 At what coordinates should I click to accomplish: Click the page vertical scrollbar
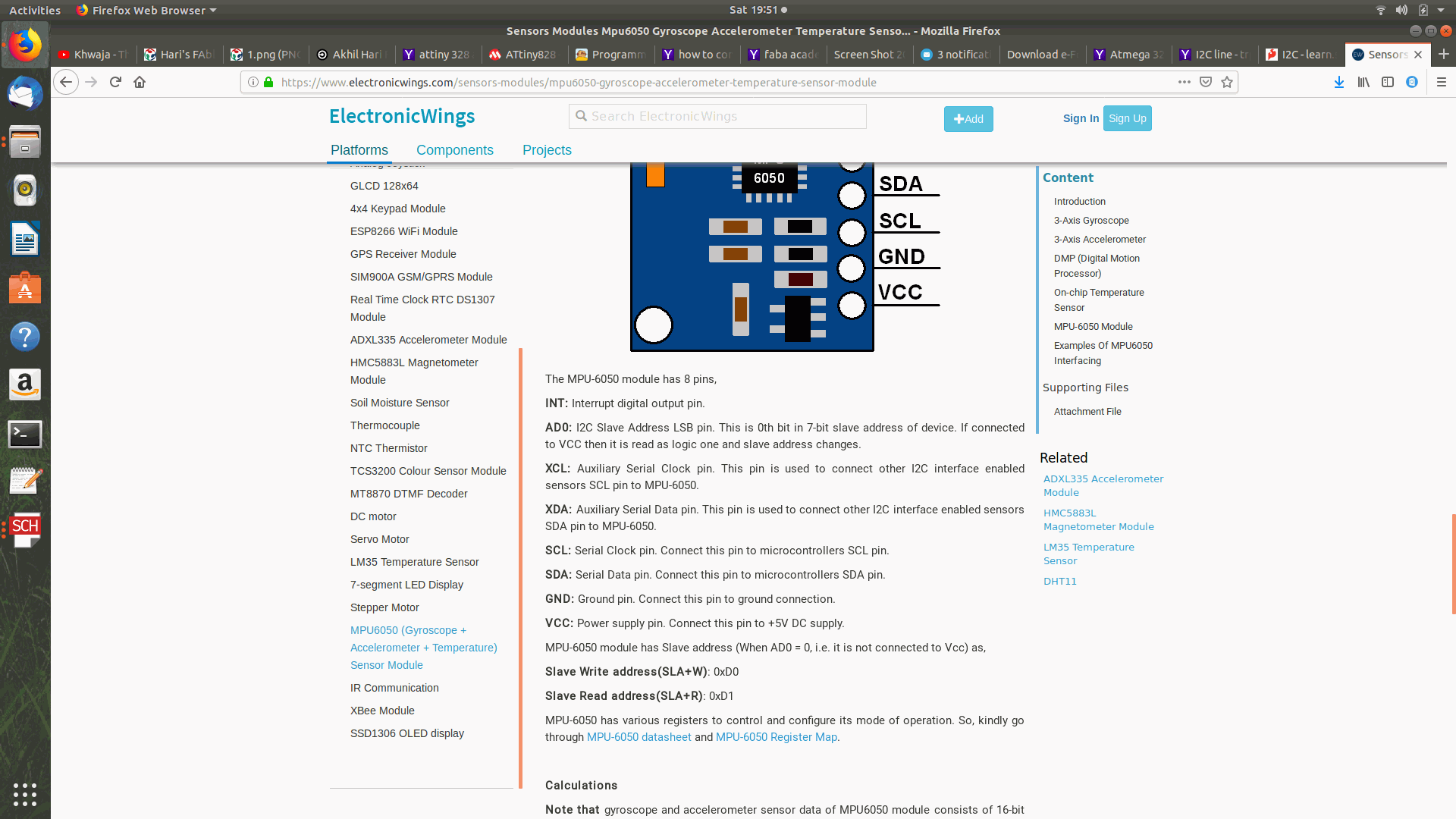pos(1453,564)
